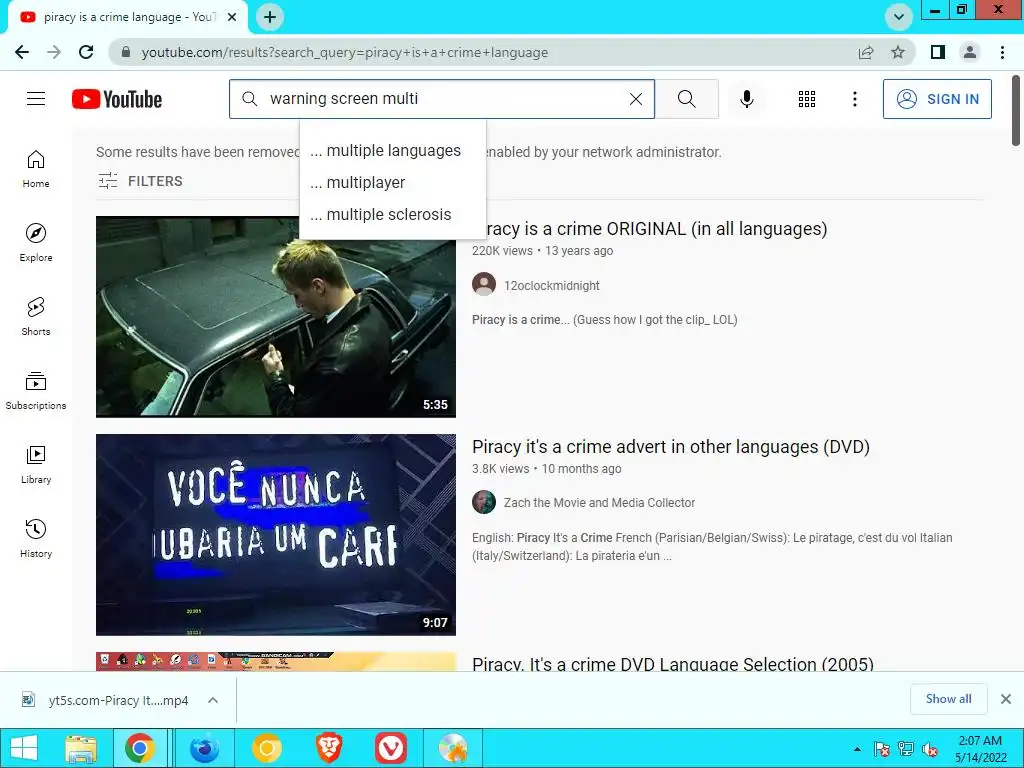
Task: Open the YouTube hamburger guide menu
Action: 36,99
